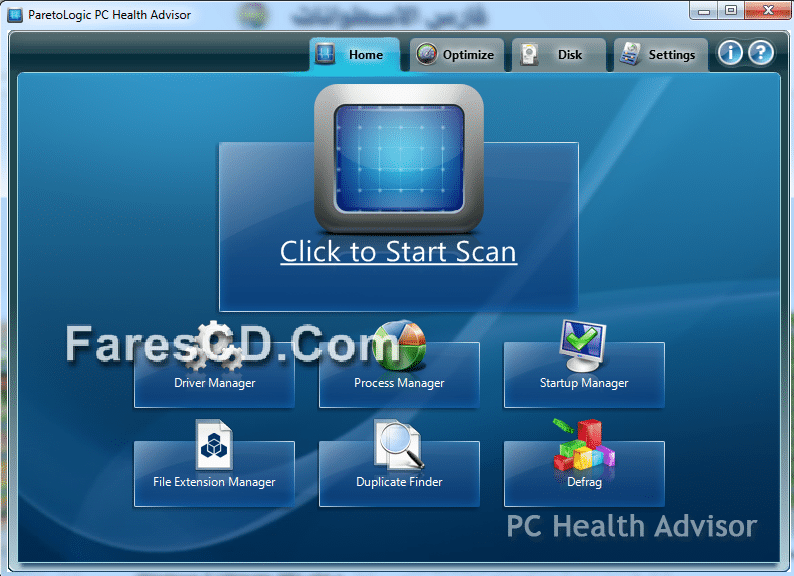Screen dimensions: 794x576
Task: Click the ParetoLogic app icon in title bar
Action: [15, 15]
